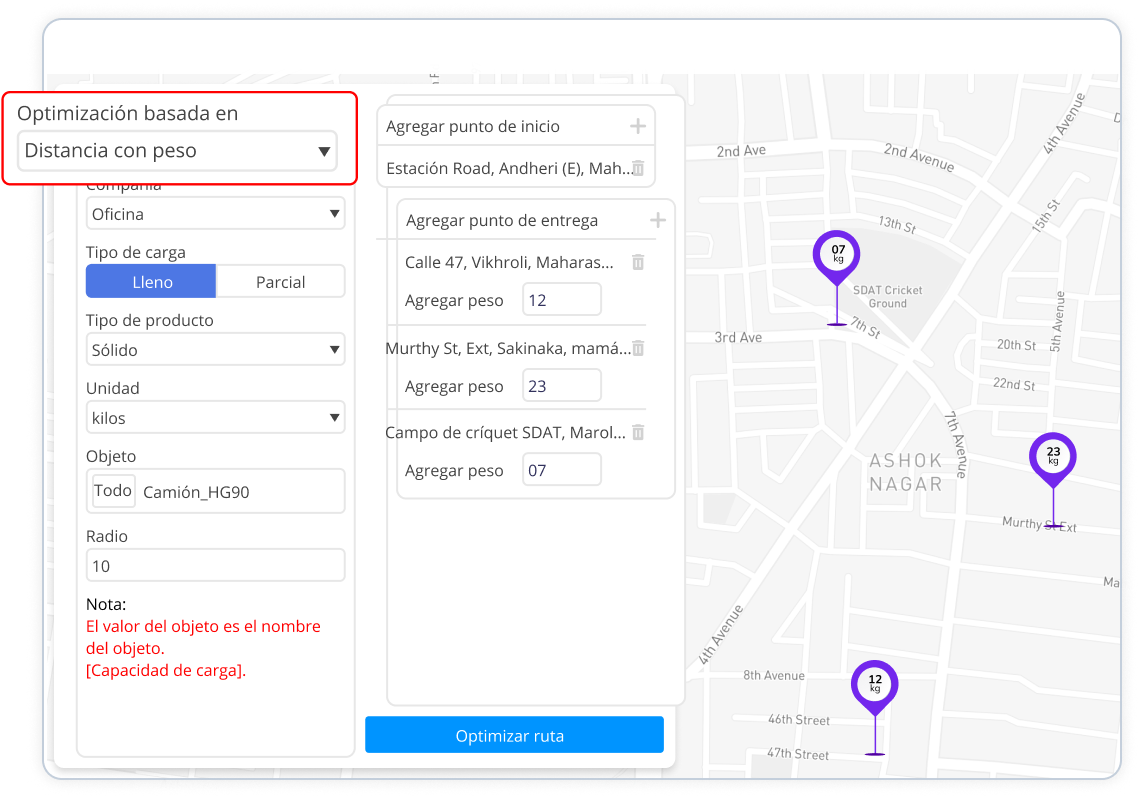
Task: Click 'Calle 47, Vikhroli' address row
Action: [x=509, y=262]
